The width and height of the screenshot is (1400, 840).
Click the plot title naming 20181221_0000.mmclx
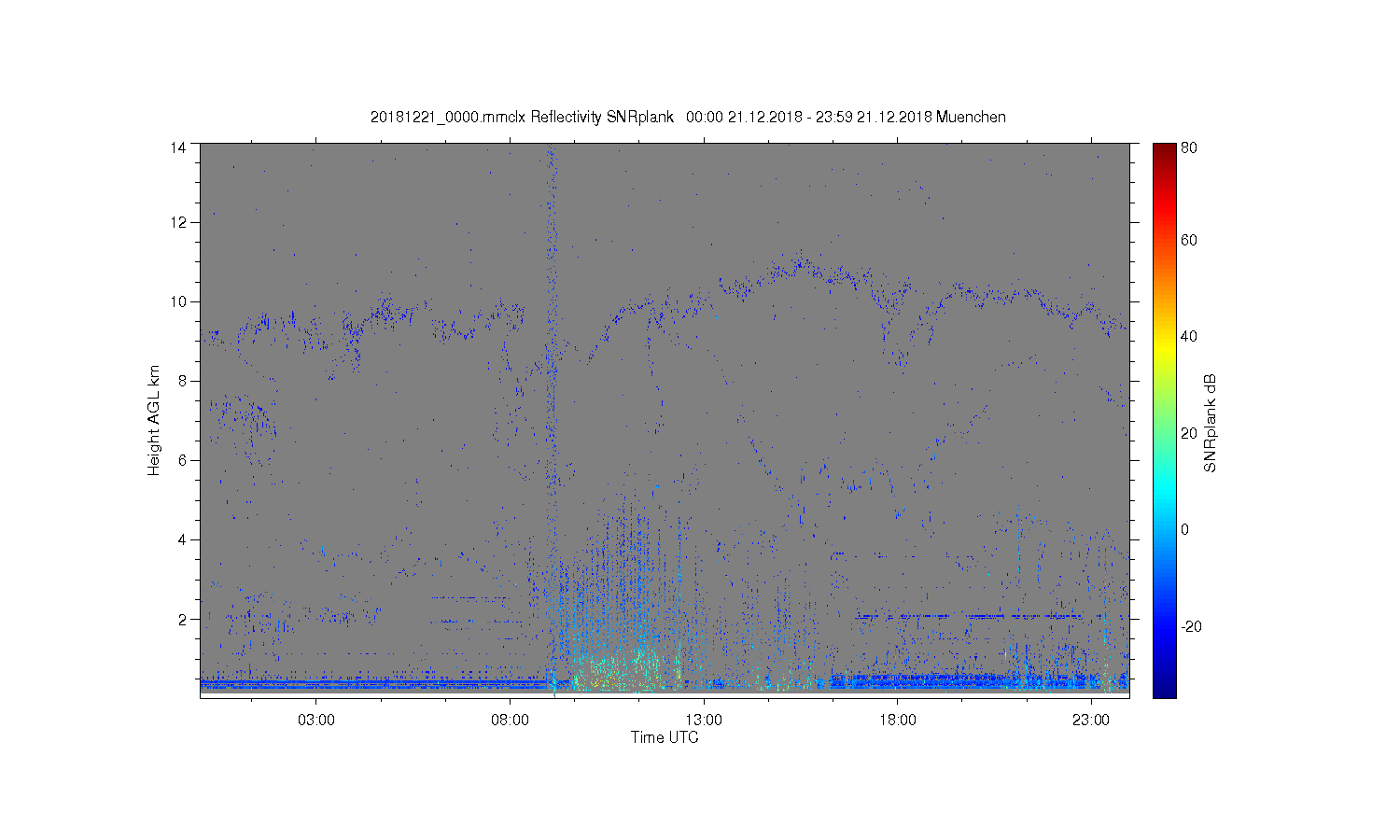click(x=688, y=117)
